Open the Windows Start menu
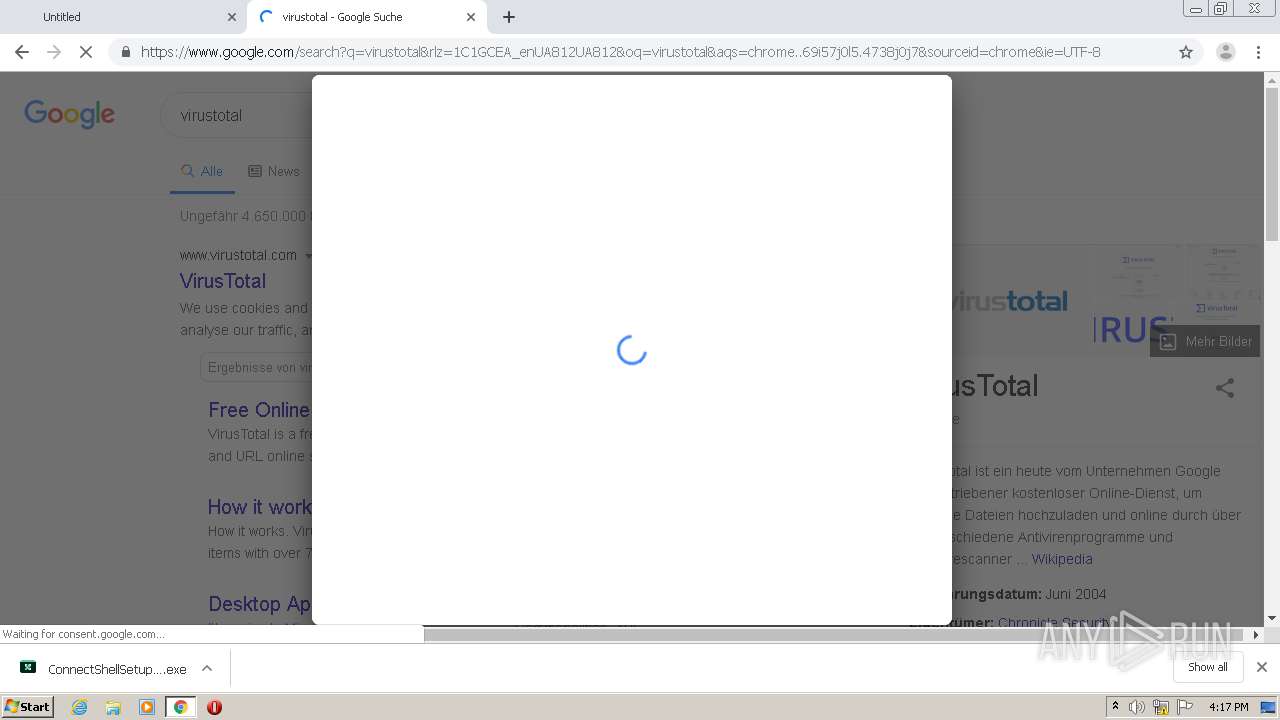Viewport: 1280px width, 720px height. (28, 706)
